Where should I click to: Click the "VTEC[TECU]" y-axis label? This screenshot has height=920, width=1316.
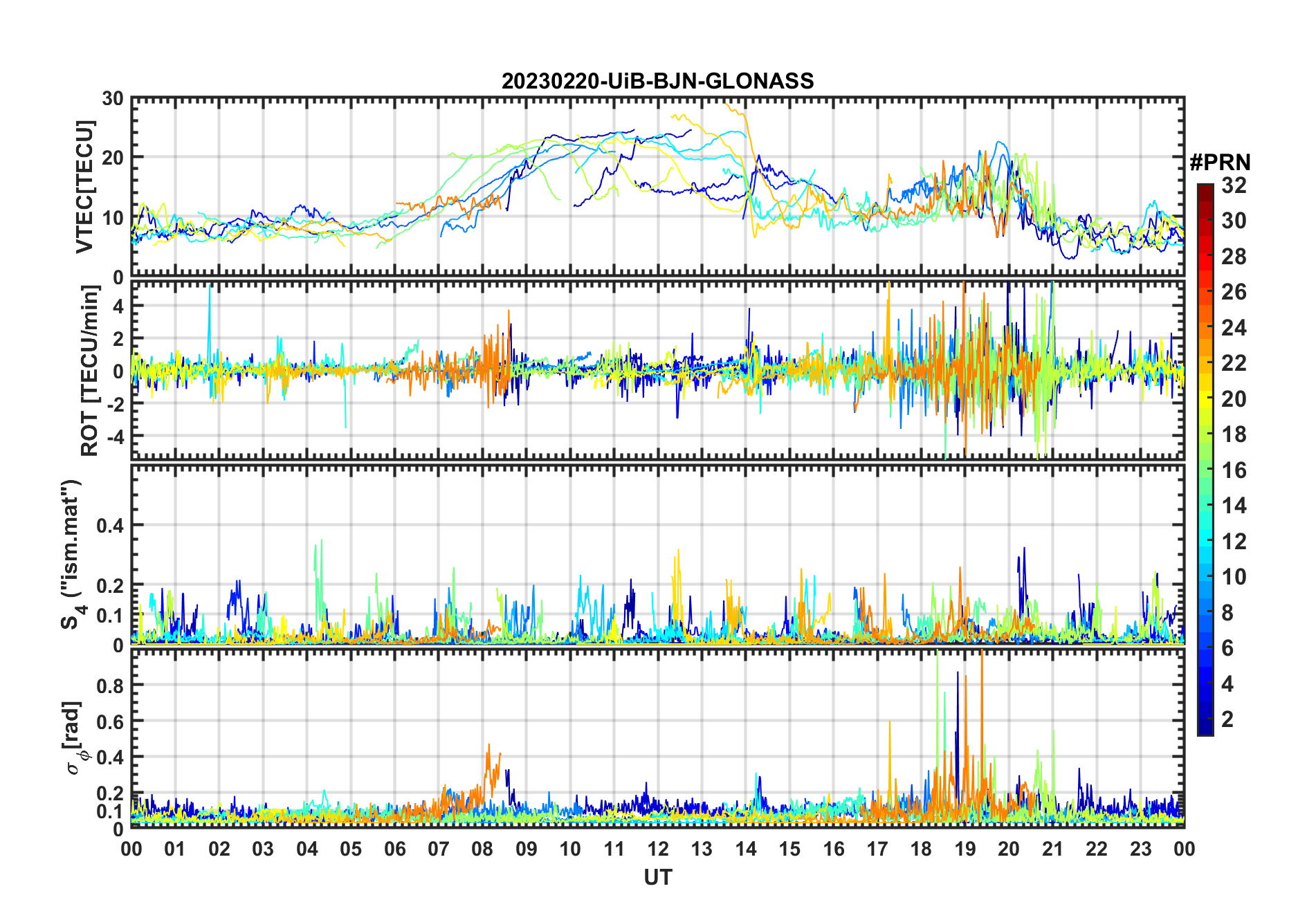click(x=84, y=187)
